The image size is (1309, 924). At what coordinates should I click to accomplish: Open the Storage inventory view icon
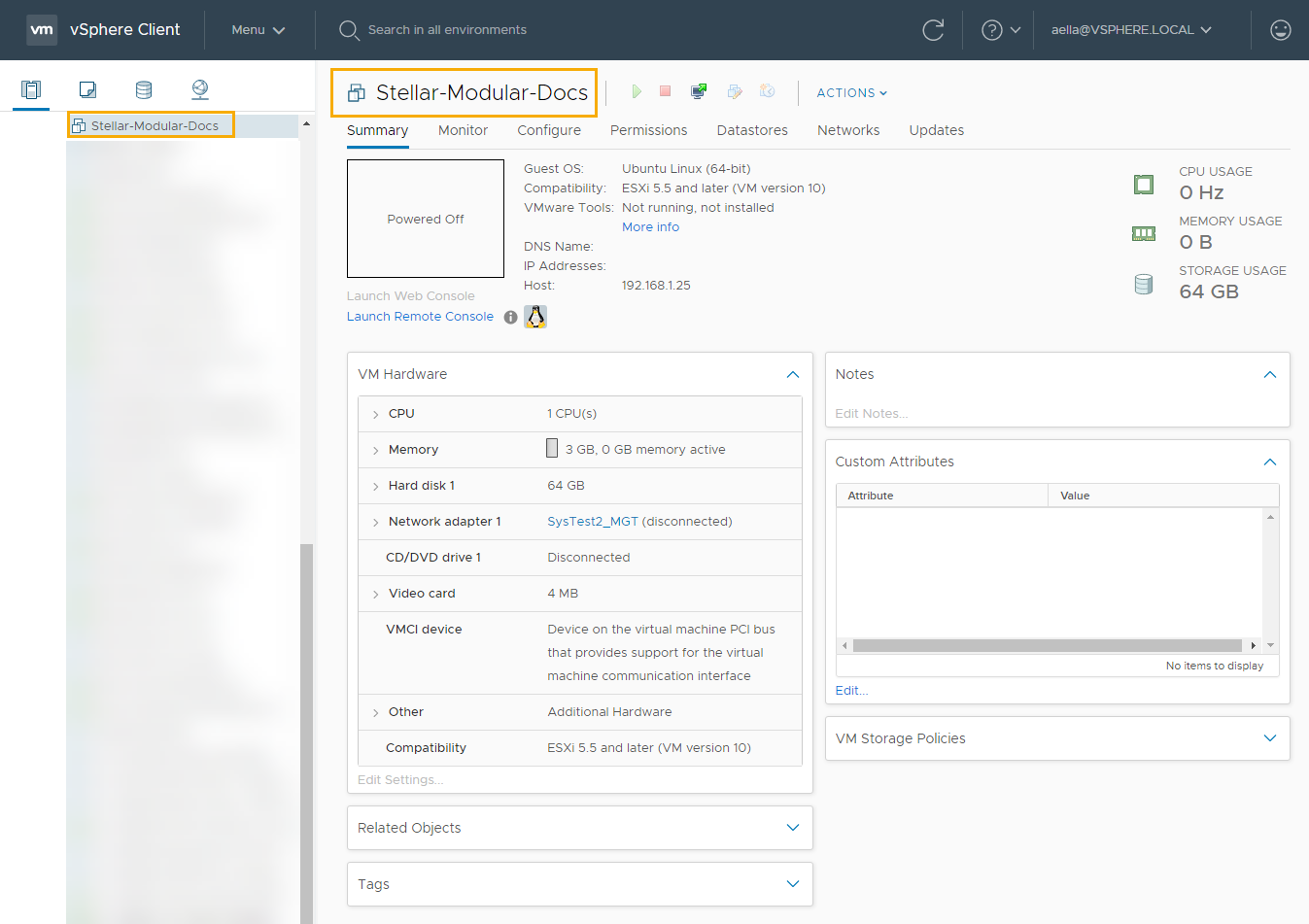click(x=144, y=89)
